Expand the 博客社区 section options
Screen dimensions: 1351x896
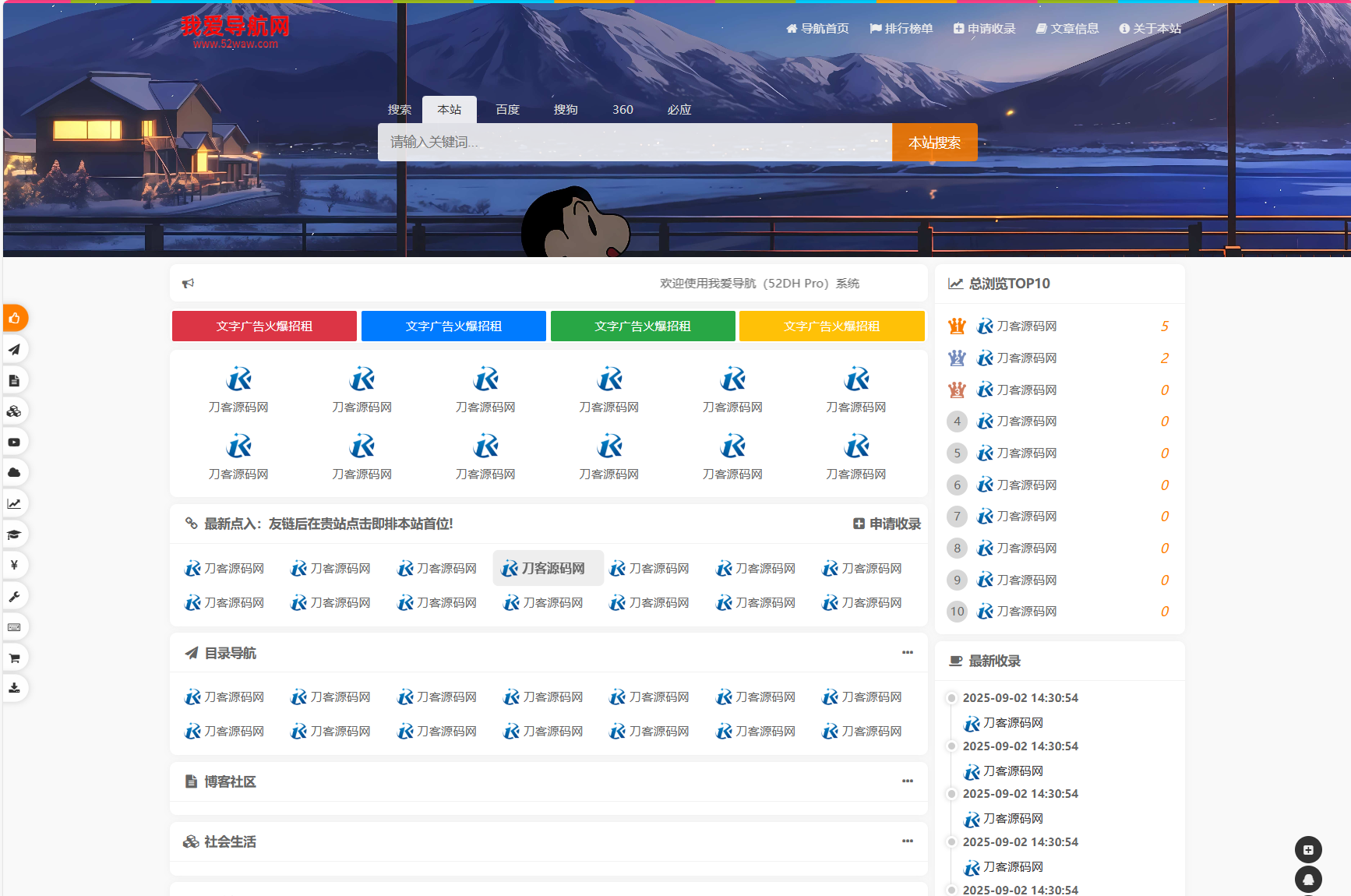pos(907,781)
